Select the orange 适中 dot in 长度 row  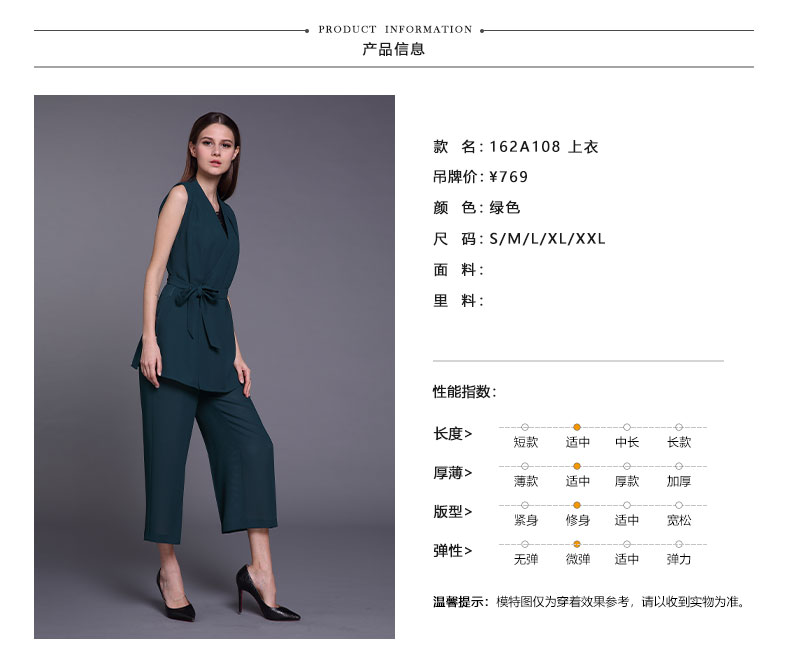tap(577, 427)
